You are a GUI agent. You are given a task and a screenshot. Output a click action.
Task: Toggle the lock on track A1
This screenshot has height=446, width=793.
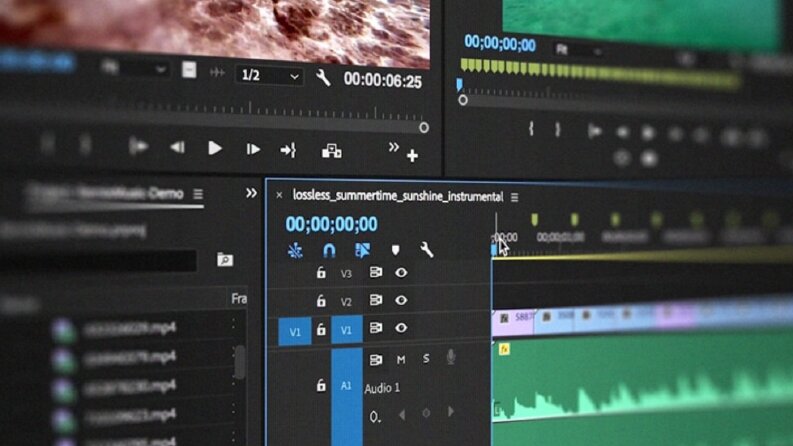coord(321,386)
